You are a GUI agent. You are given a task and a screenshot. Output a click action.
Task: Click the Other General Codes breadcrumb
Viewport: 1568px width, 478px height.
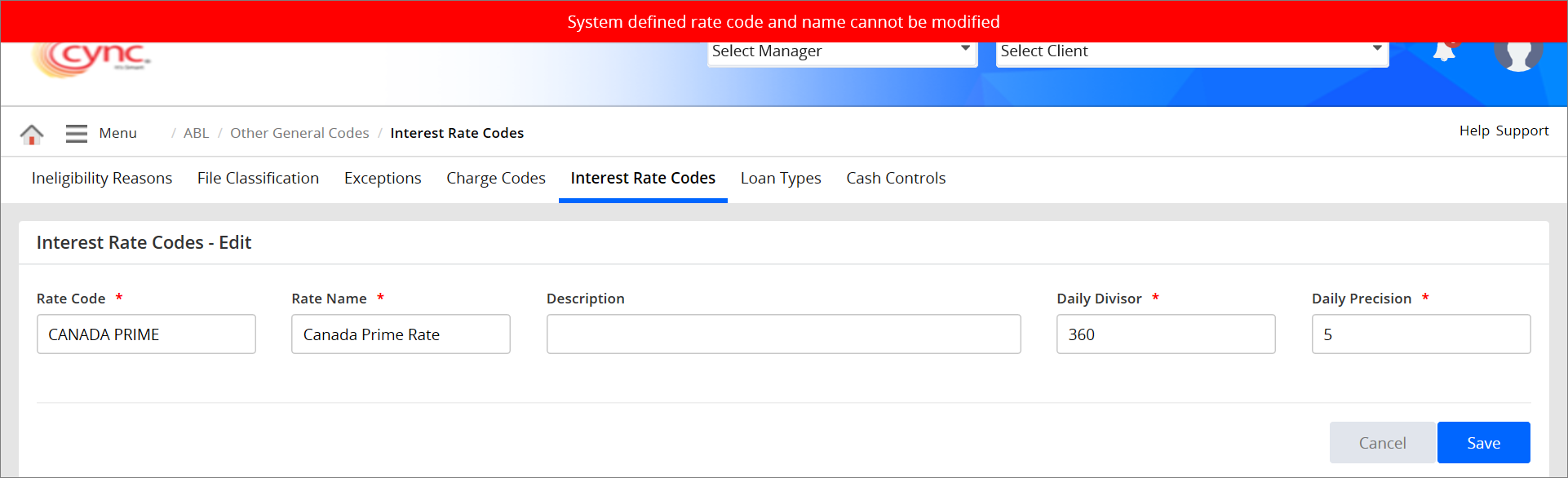[299, 133]
